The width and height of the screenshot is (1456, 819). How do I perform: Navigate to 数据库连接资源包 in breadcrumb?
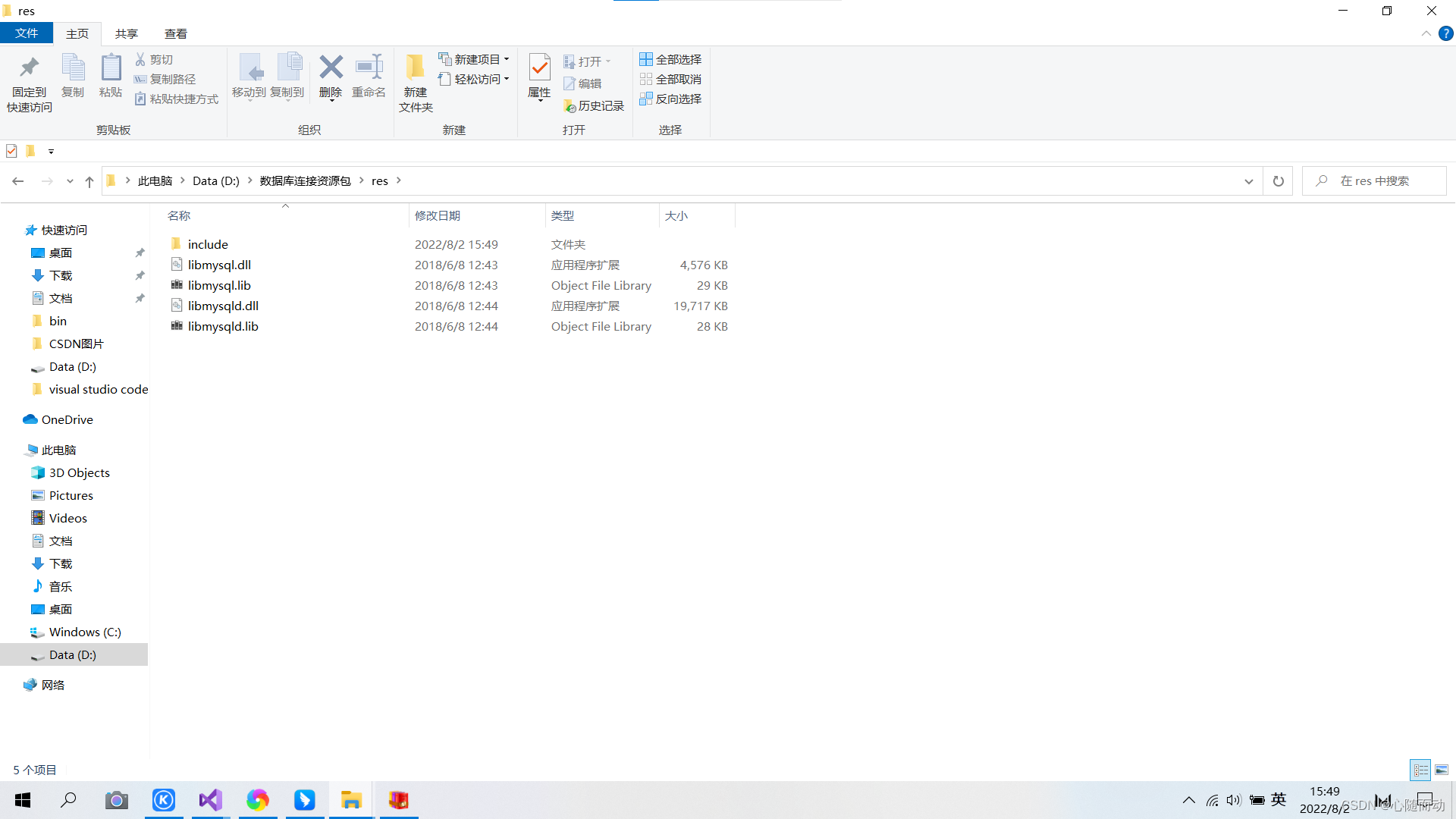[x=303, y=180]
